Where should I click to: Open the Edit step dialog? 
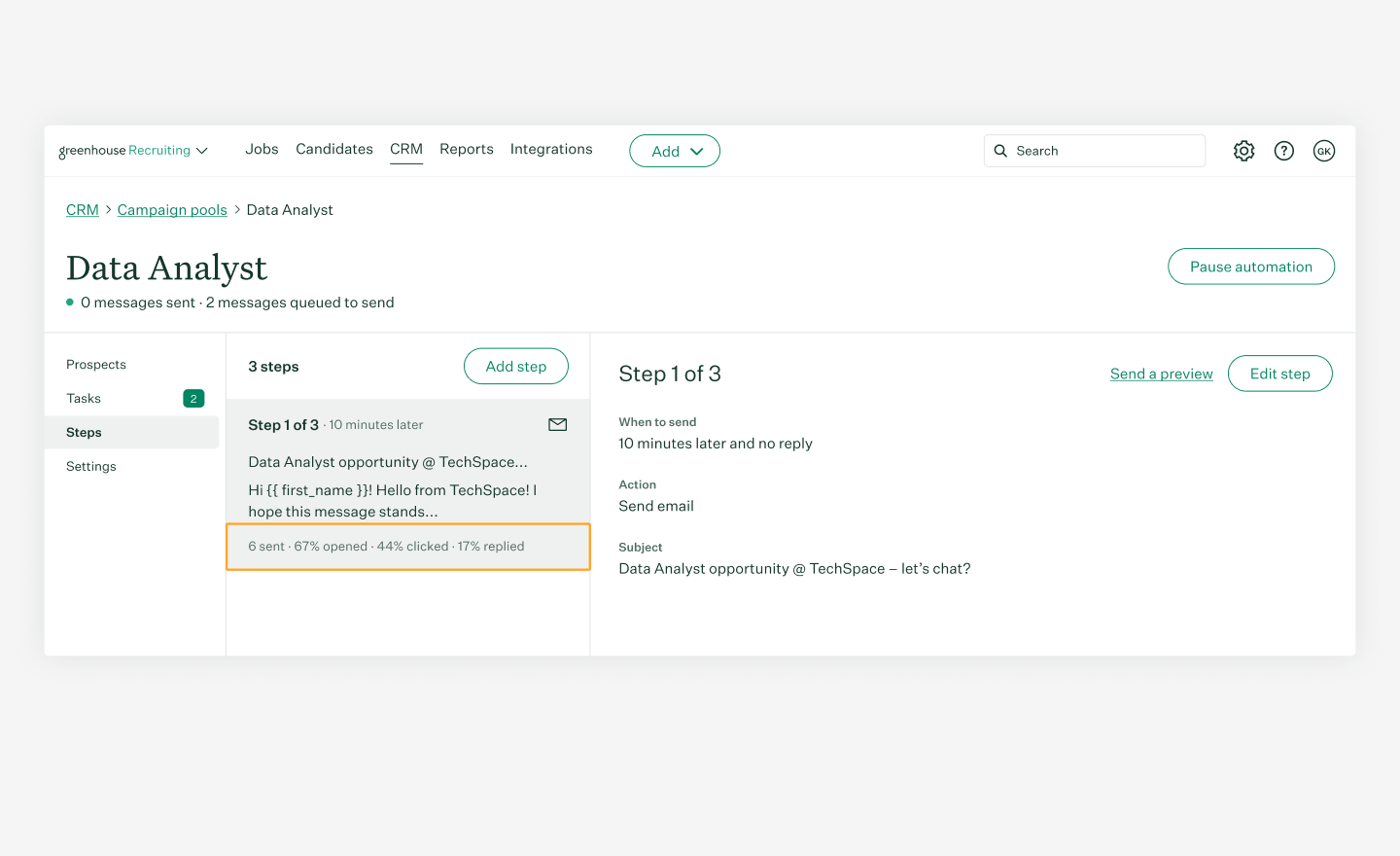1279,374
